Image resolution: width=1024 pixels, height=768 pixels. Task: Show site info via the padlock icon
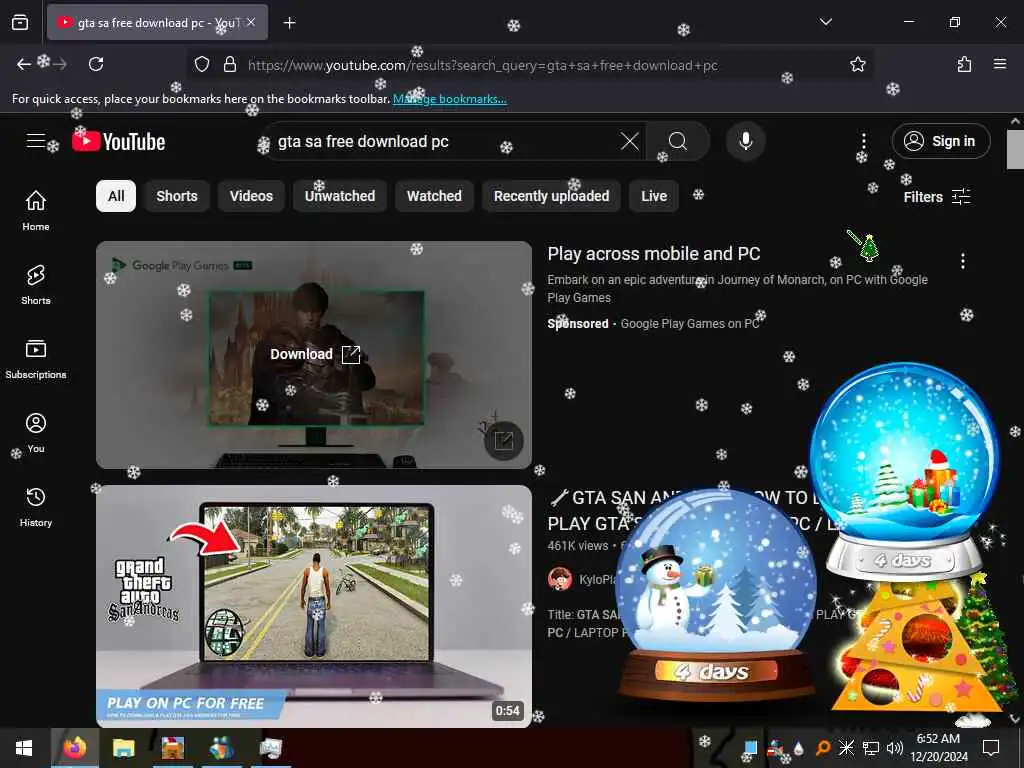[230, 64]
